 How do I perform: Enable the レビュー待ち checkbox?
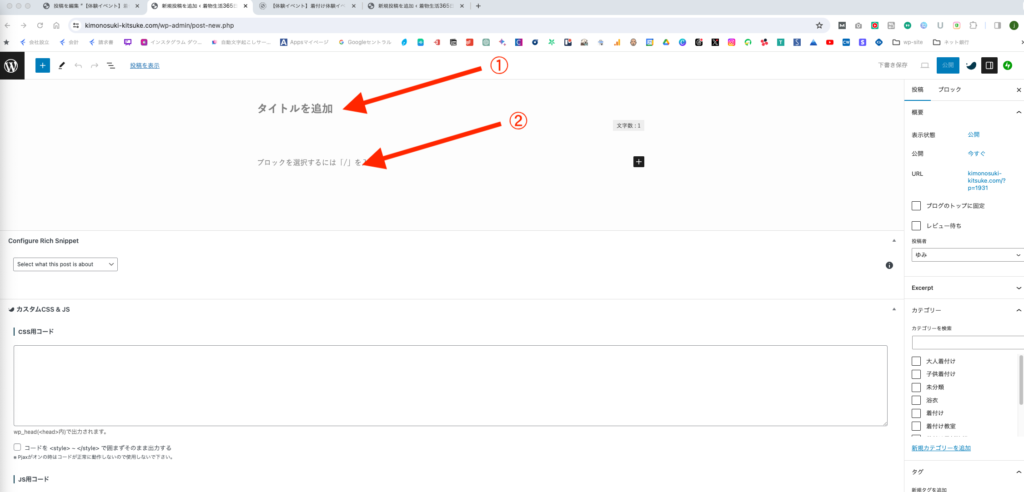pyautogui.click(x=916, y=225)
